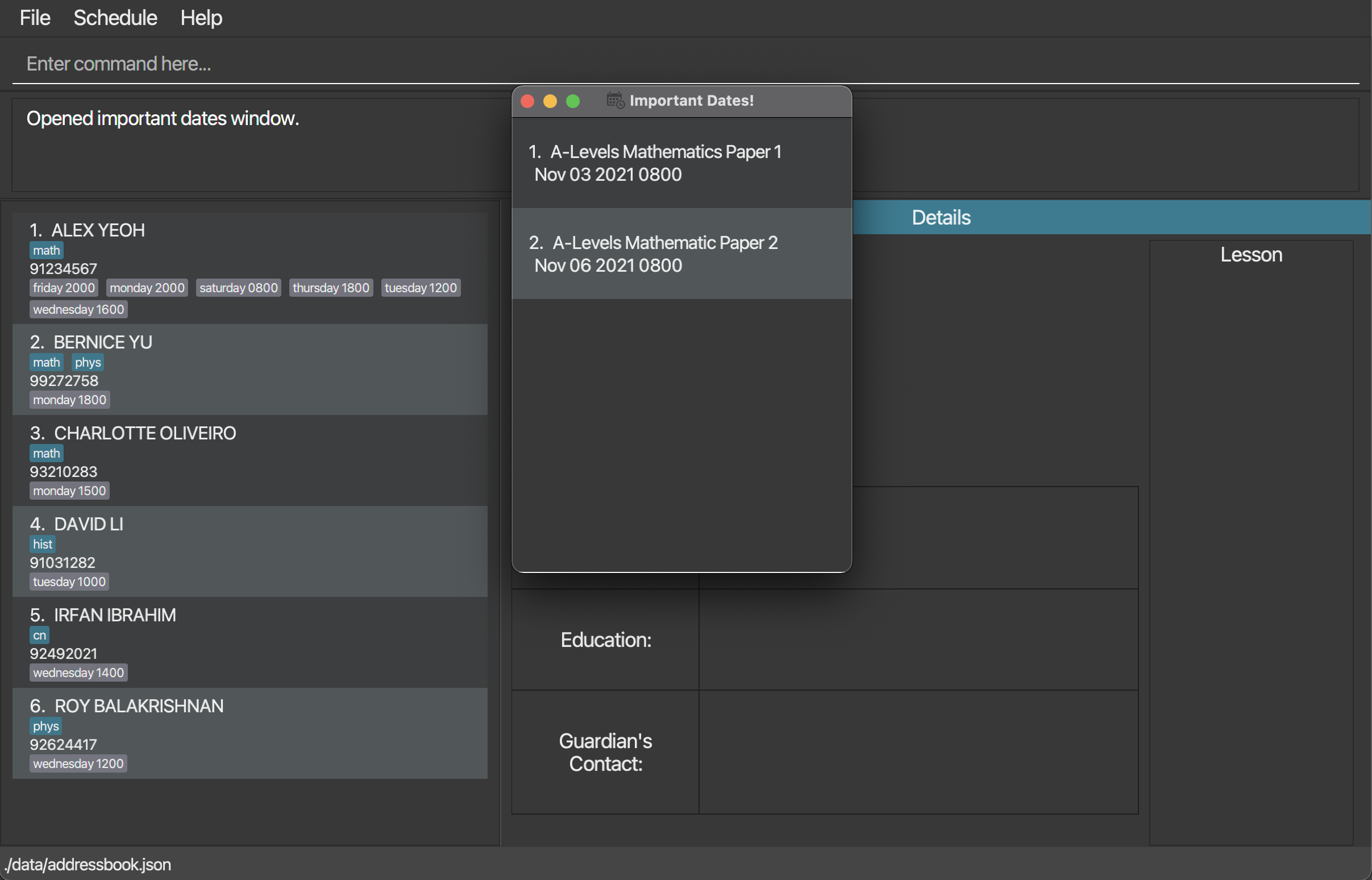Click the friday 2000 lesson tag
This screenshot has height=880, width=1372.
pos(64,288)
